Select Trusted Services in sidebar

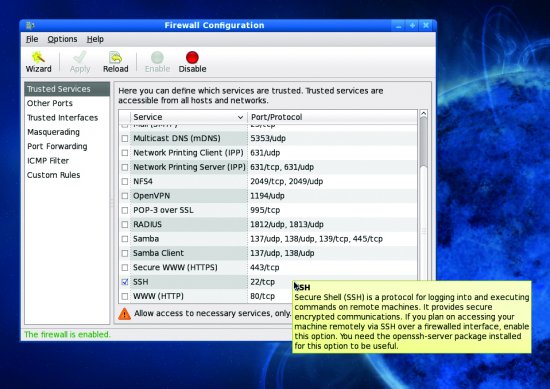click(x=67, y=89)
